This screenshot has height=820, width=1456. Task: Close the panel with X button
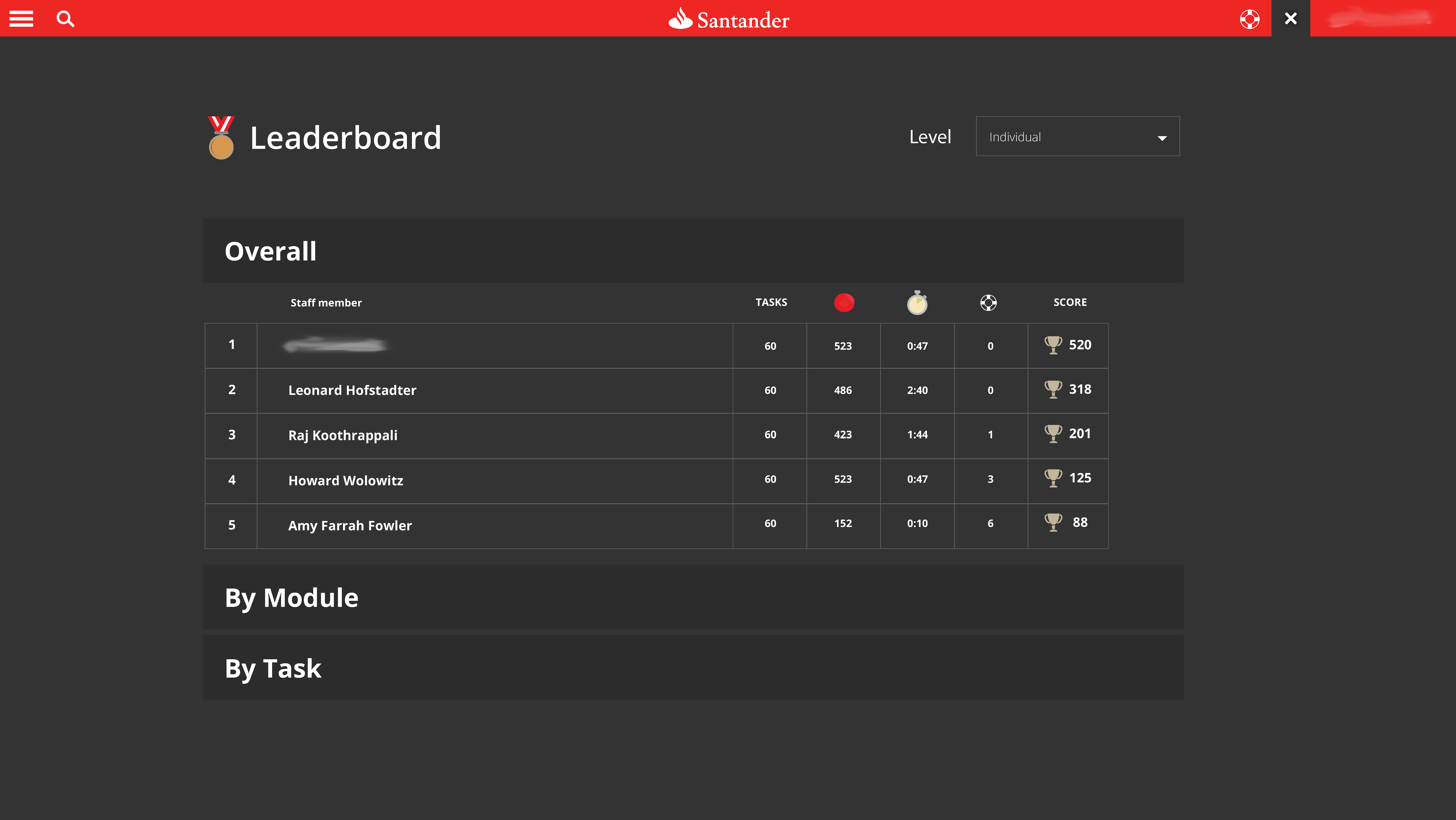click(1290, 19)
